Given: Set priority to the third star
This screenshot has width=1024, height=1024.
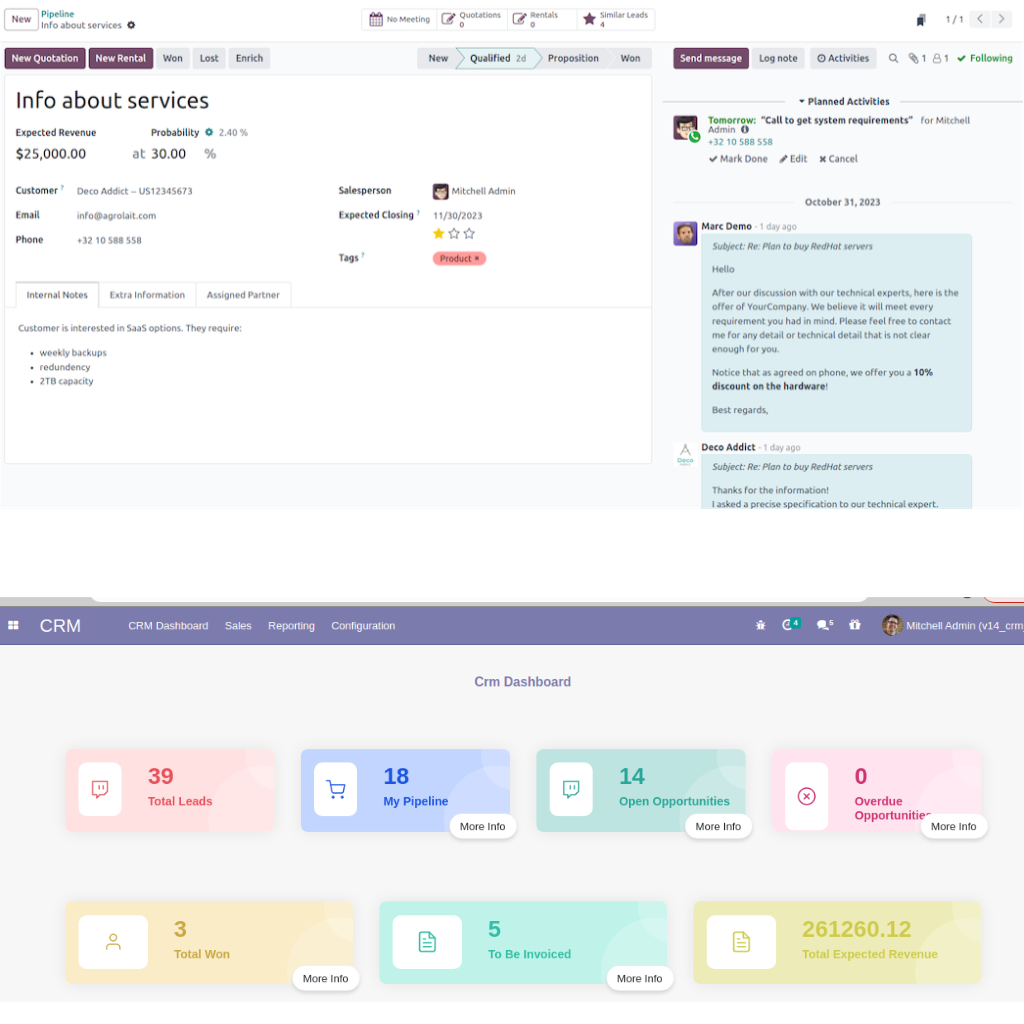Looking at the screenshot, I should [469, 234].
